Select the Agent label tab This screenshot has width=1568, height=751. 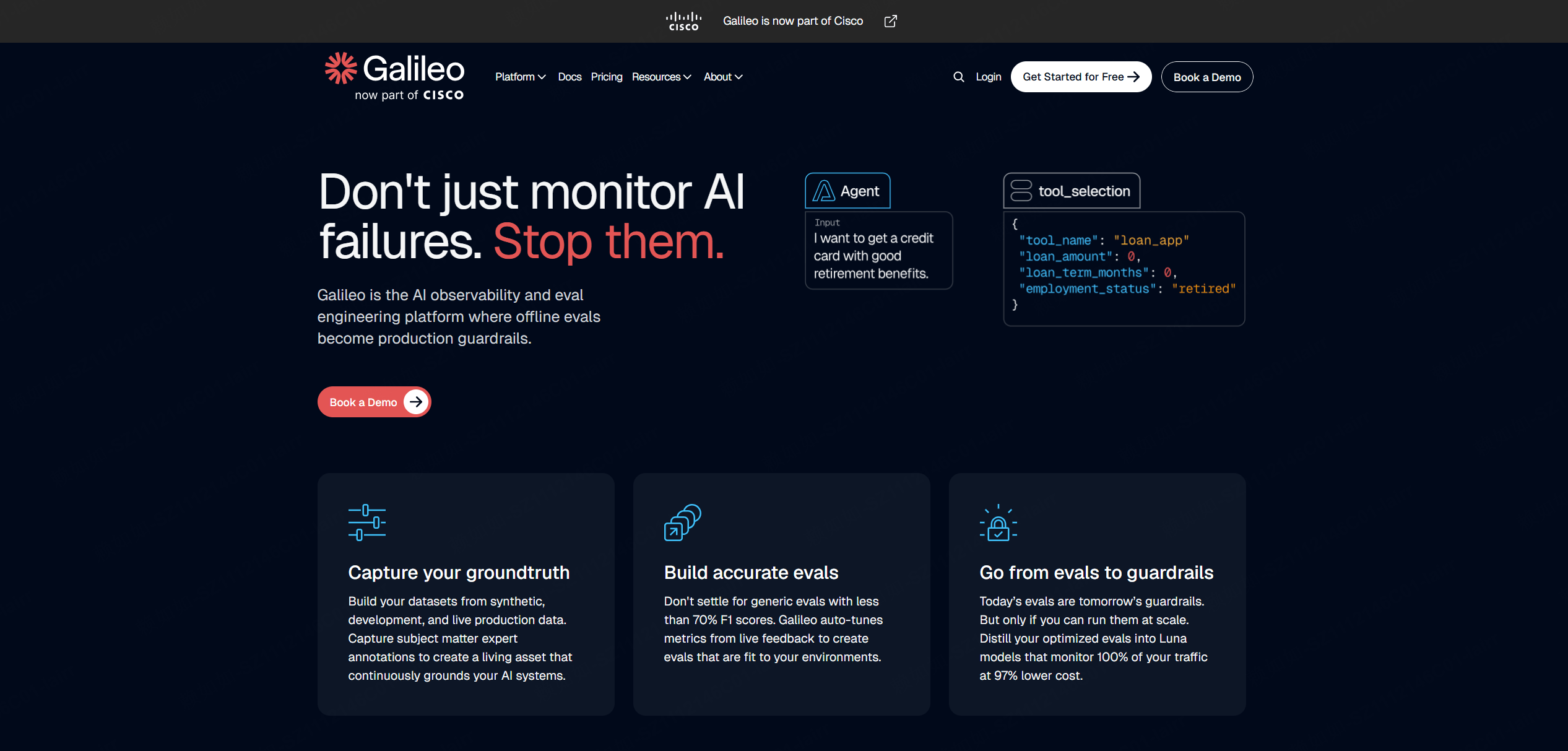tap(847, 191)
